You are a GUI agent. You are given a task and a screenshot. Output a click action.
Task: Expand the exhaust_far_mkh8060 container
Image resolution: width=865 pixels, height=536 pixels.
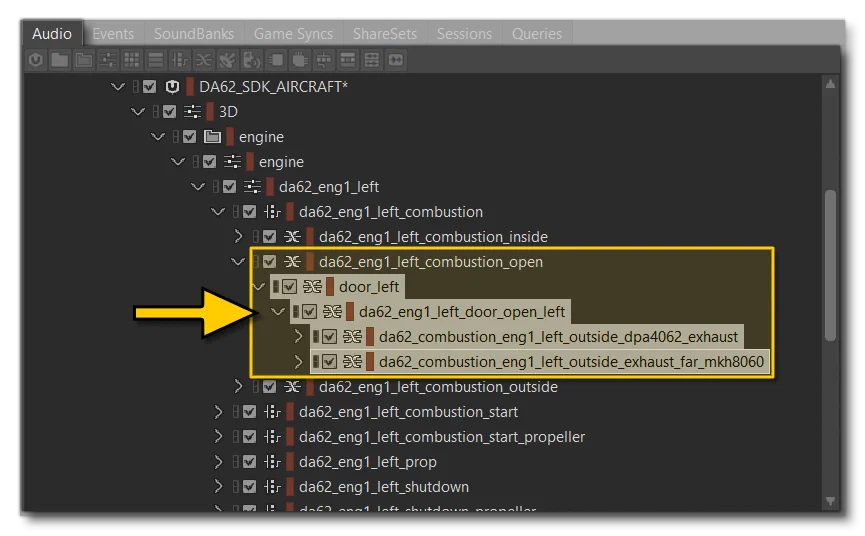[298, 362]
